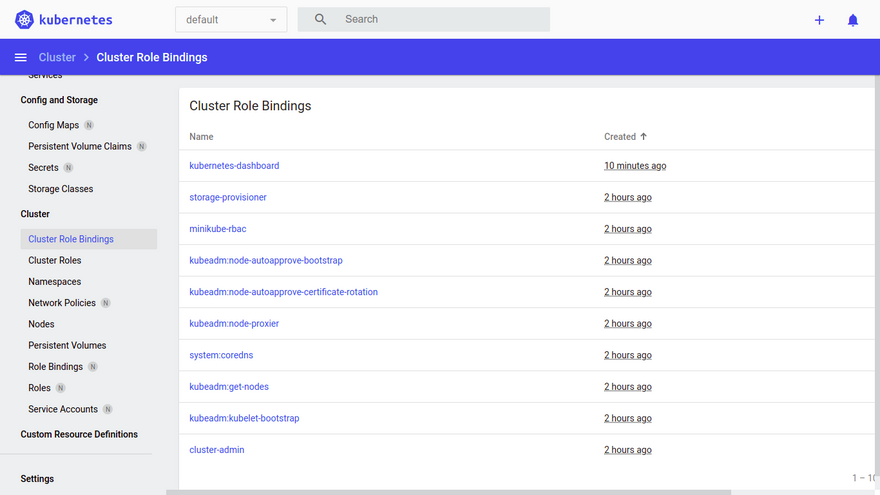Image resolution: width=880 pixels, height=495 pixels.
Task: Click the horizontal scrollbar at bottom
Action: click(448, 492)
